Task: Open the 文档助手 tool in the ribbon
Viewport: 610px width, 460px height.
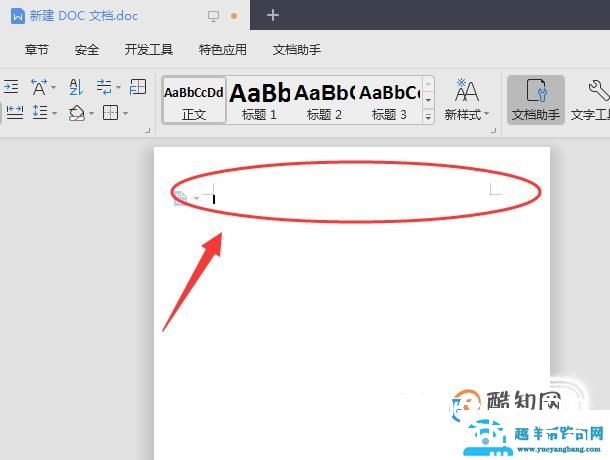Action: 536,99
